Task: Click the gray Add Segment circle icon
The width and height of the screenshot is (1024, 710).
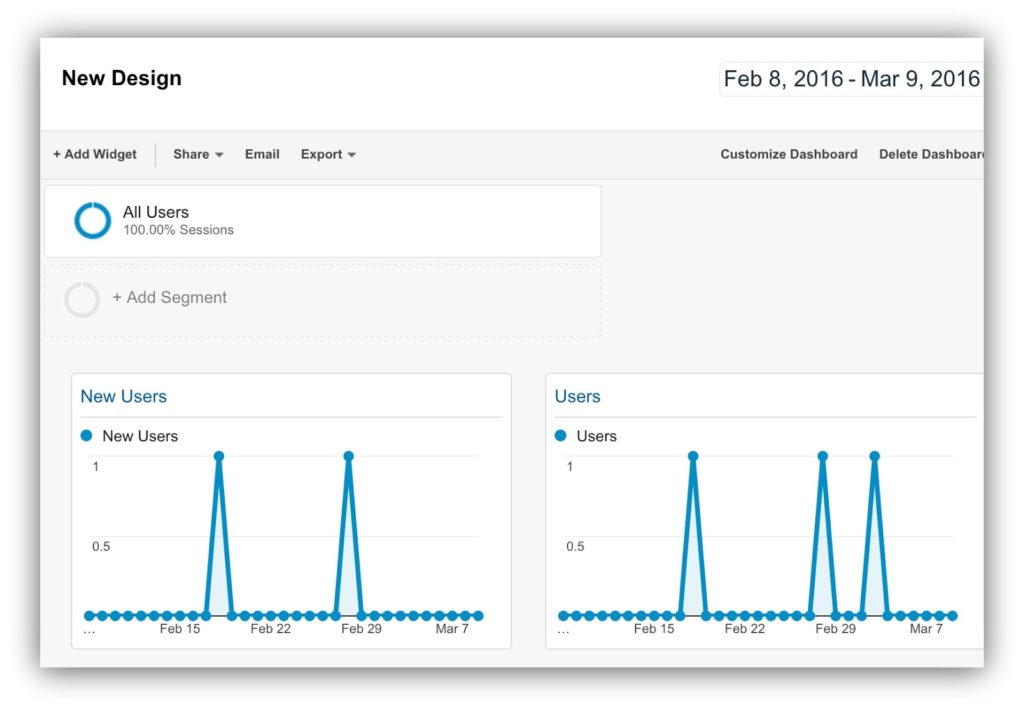Action: pyautogui.click(x=82, y=299)
